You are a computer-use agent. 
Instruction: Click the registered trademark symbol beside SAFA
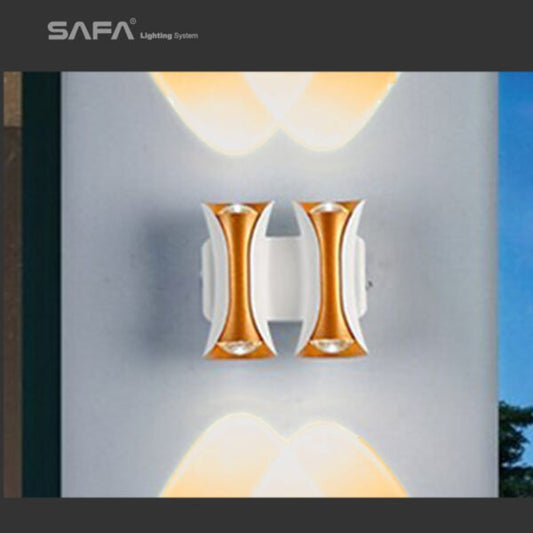[133, 21]
